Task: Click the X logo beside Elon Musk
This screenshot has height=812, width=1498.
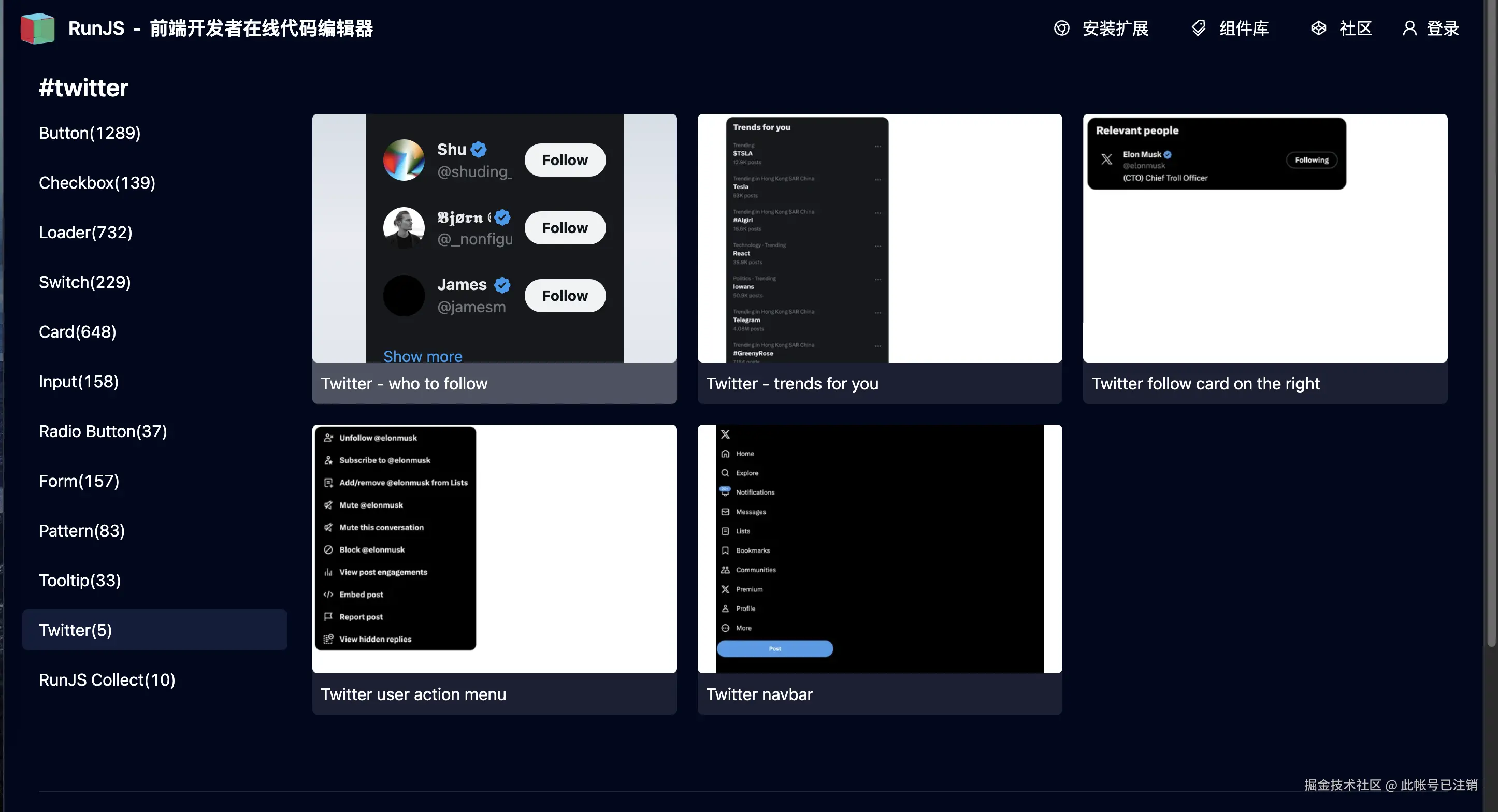Action: [x=1106, y=160]
